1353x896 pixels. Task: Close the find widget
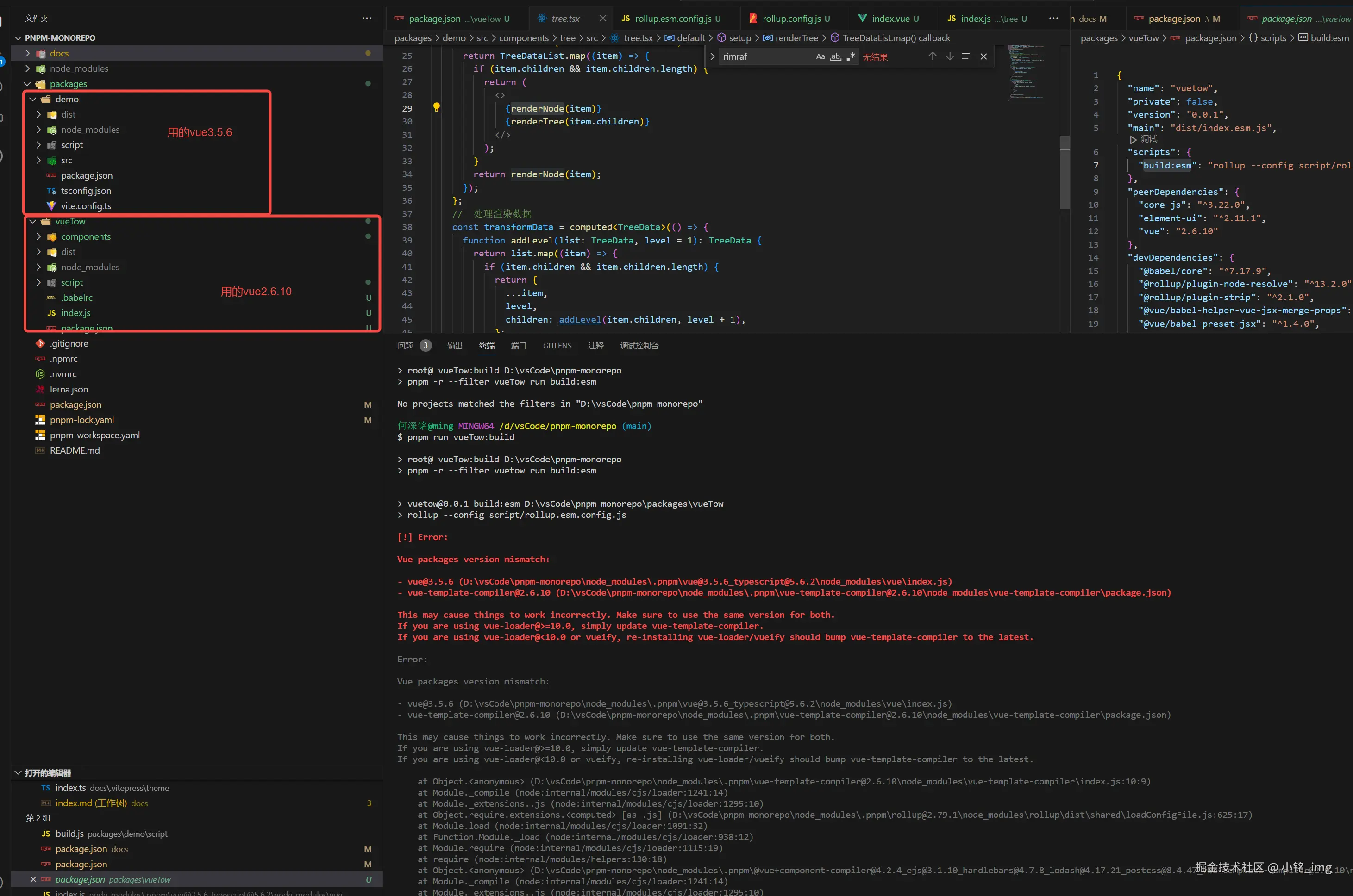click(984, 56)
